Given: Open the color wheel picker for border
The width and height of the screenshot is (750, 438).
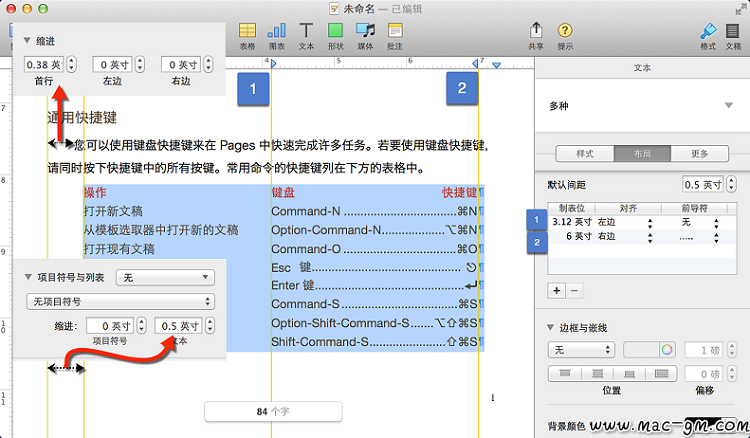Looking at the screenshot, I should point(667,350).
